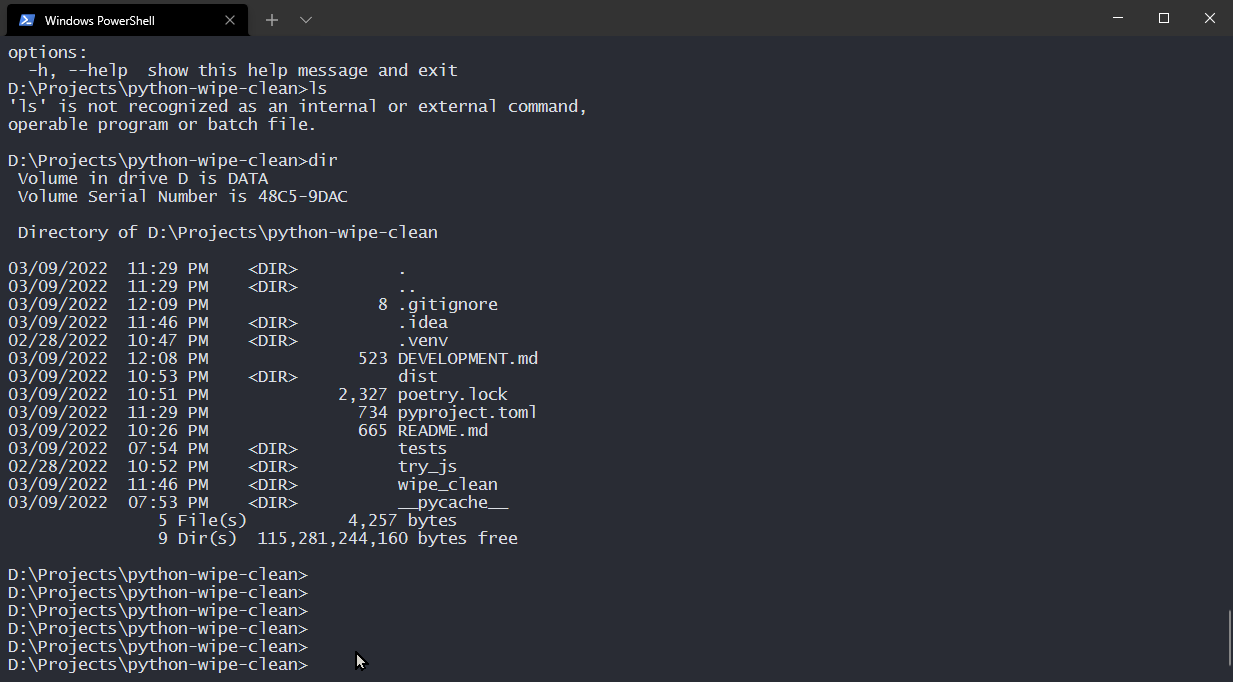
Task: Click the 'dir' command text
Action: (323, 161)
